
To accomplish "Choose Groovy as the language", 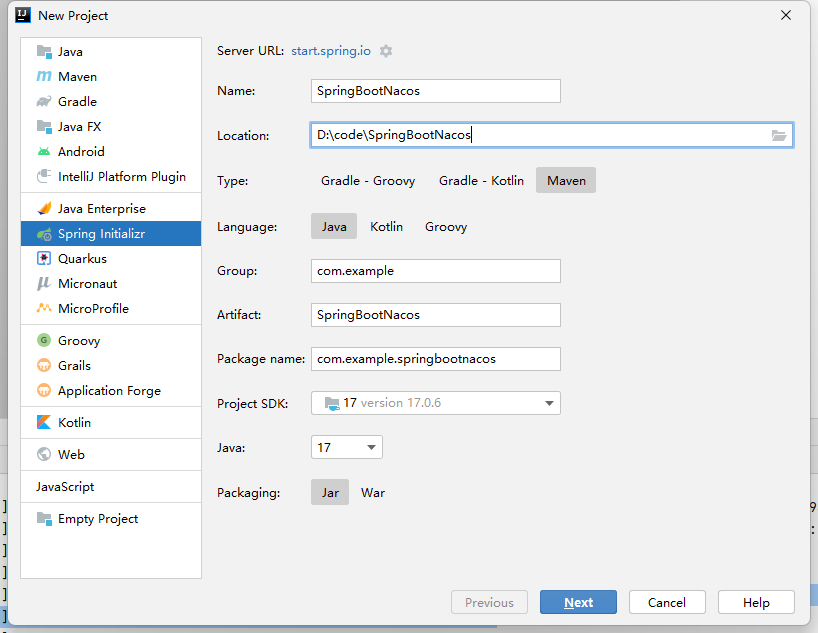I will 446,226.
